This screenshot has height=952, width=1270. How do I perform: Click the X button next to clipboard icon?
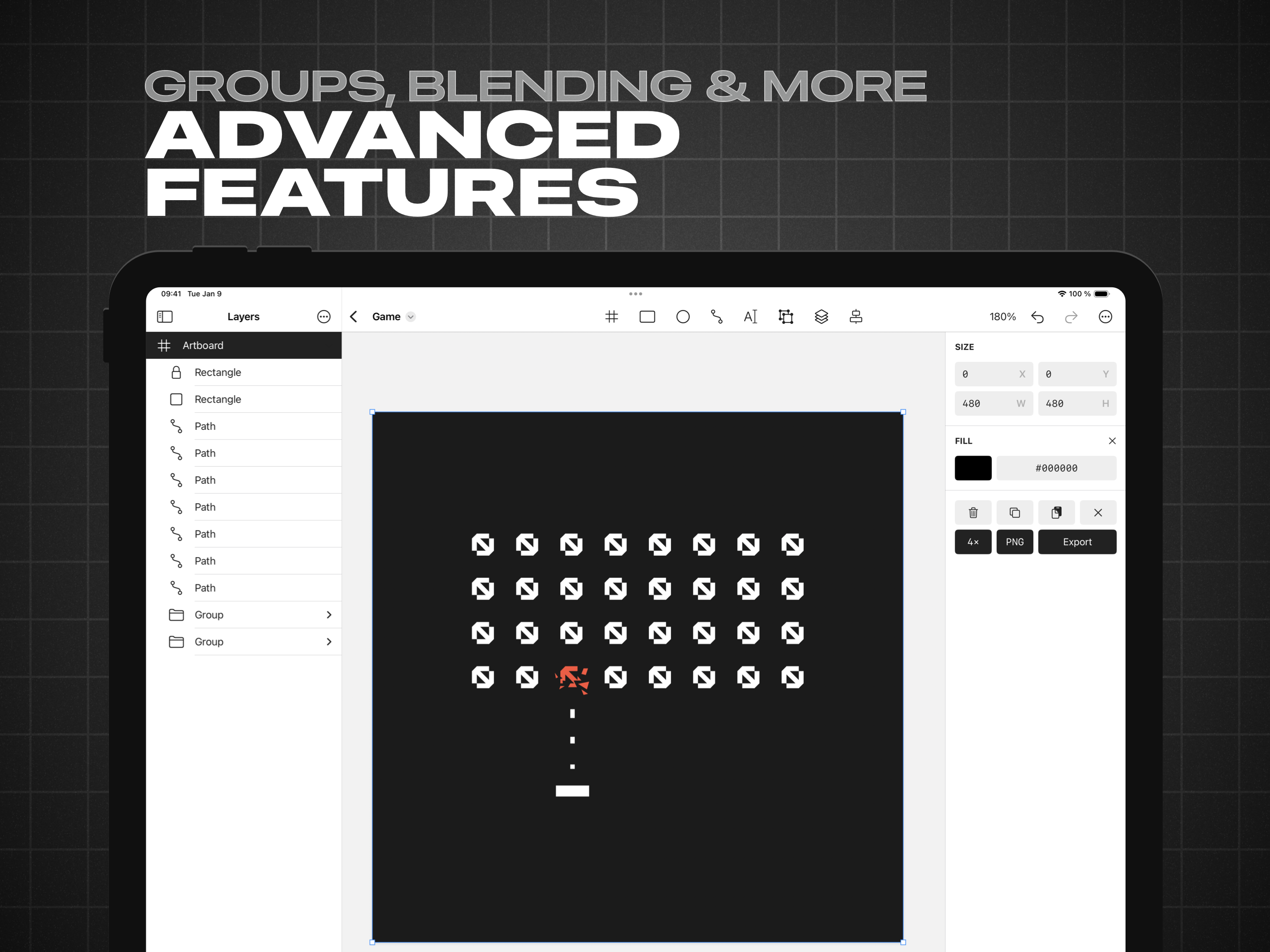pyautogui.click(x=1098, y=512)
